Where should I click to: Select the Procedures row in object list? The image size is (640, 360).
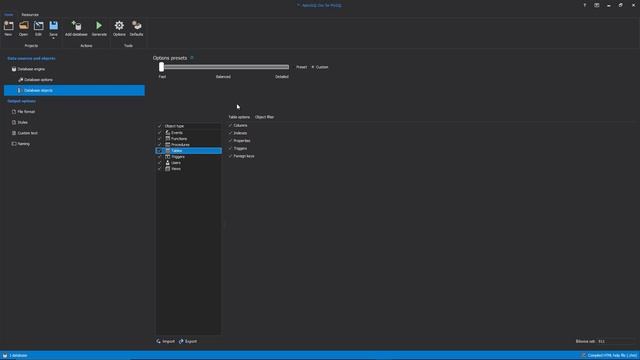(189, 144)
